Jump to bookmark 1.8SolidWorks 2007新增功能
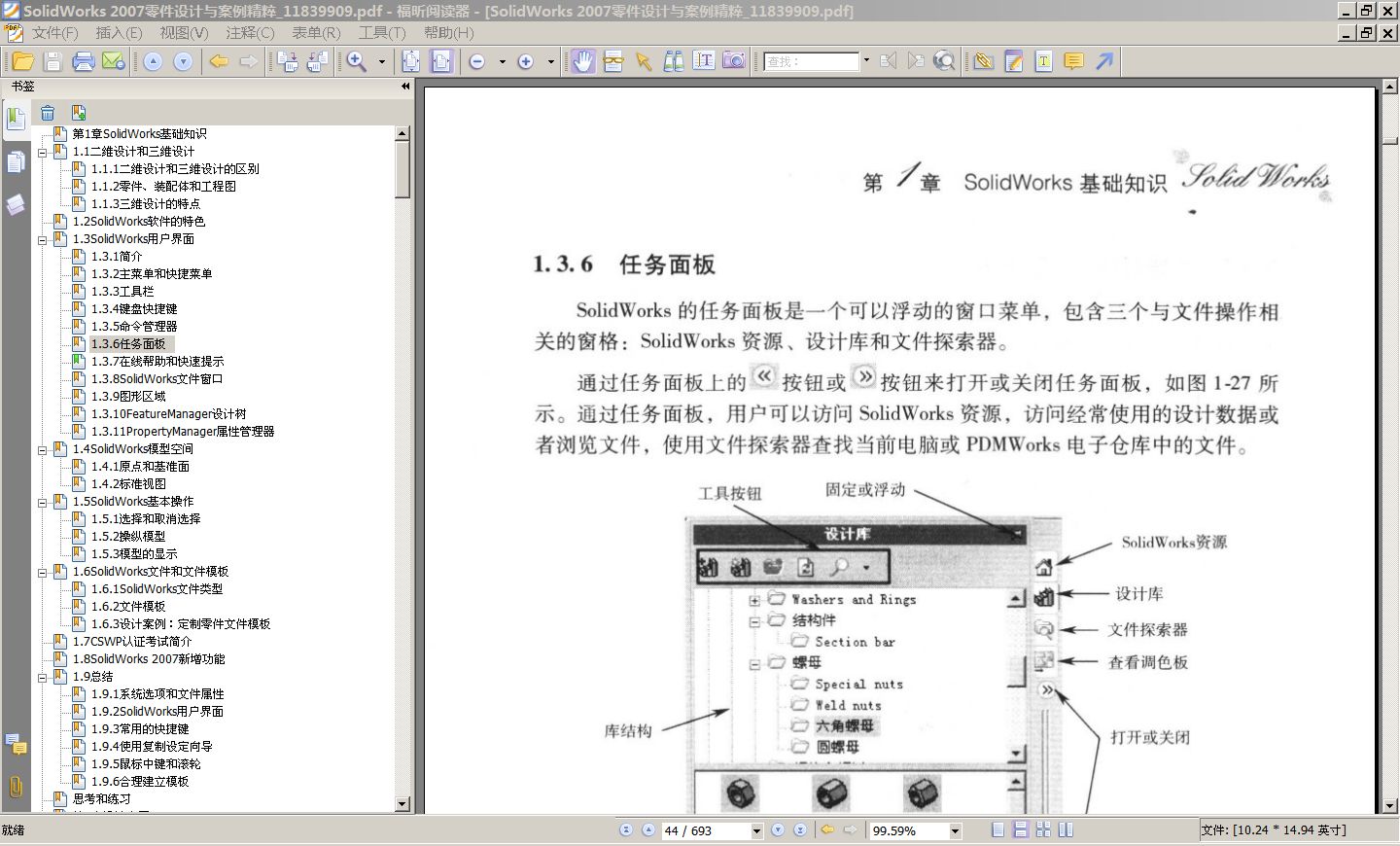The image size is (1400, 846). pos(149,659)
